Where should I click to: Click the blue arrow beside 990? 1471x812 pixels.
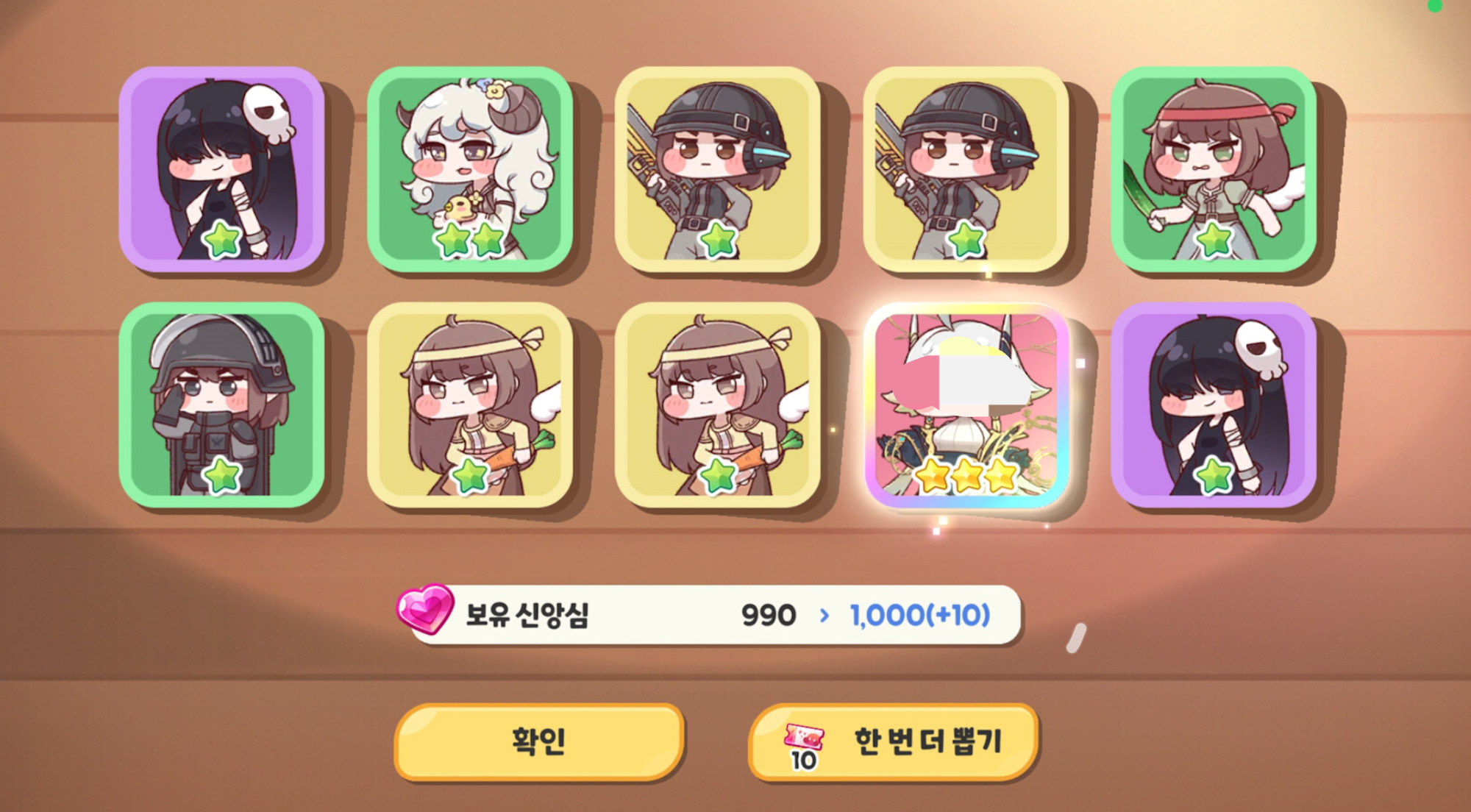pos(824,615)
